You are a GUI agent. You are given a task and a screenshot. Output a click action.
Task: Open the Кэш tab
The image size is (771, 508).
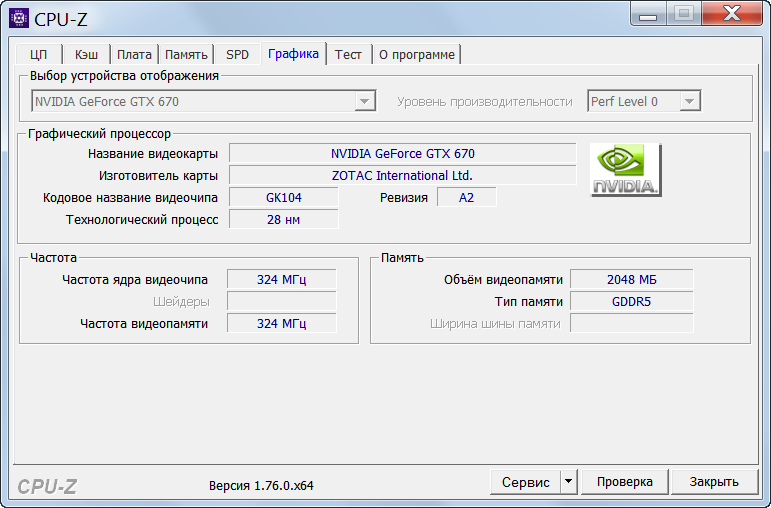[x=86, y=55]
